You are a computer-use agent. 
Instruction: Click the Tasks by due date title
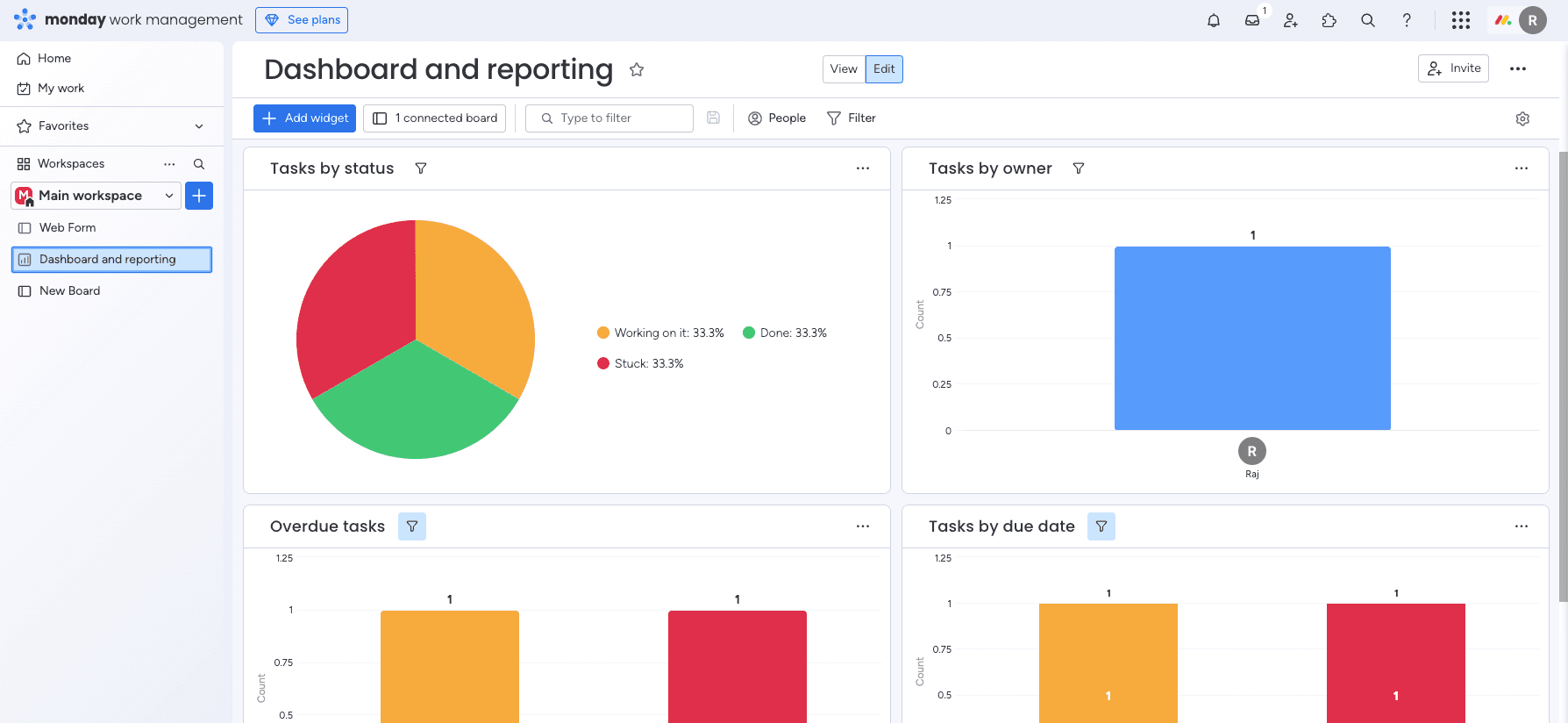pyautogui.click(x=1001, y=526)
